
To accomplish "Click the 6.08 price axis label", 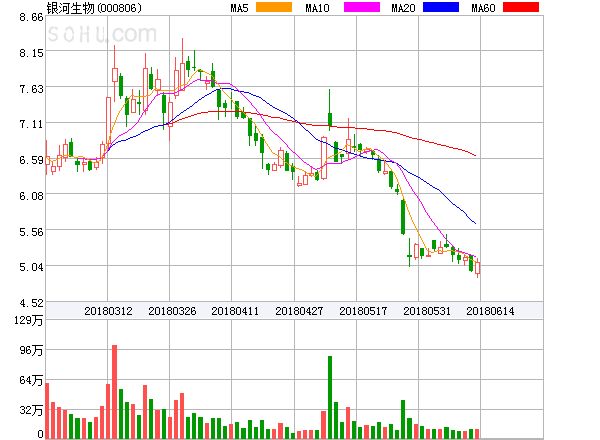I will [x=31, y=196].
